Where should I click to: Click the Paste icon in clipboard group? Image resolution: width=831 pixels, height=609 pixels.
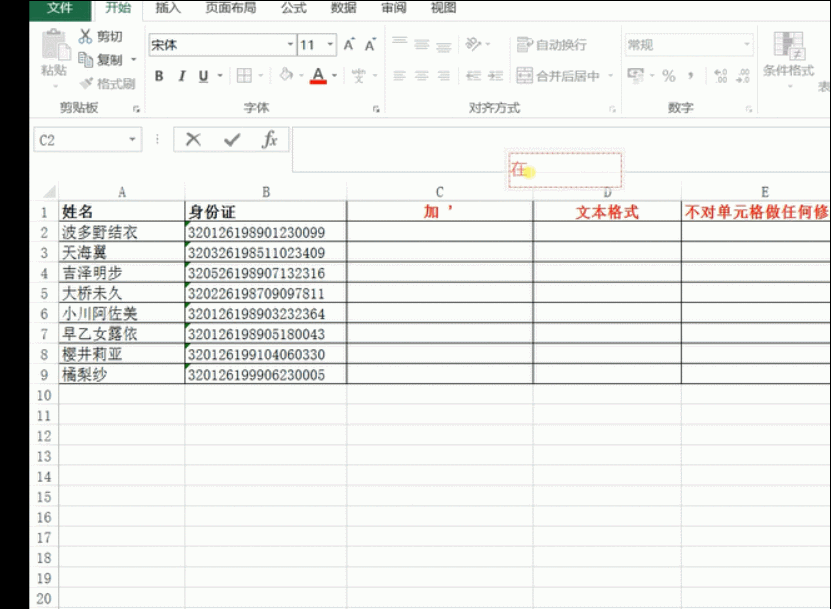tap(55, 46)
